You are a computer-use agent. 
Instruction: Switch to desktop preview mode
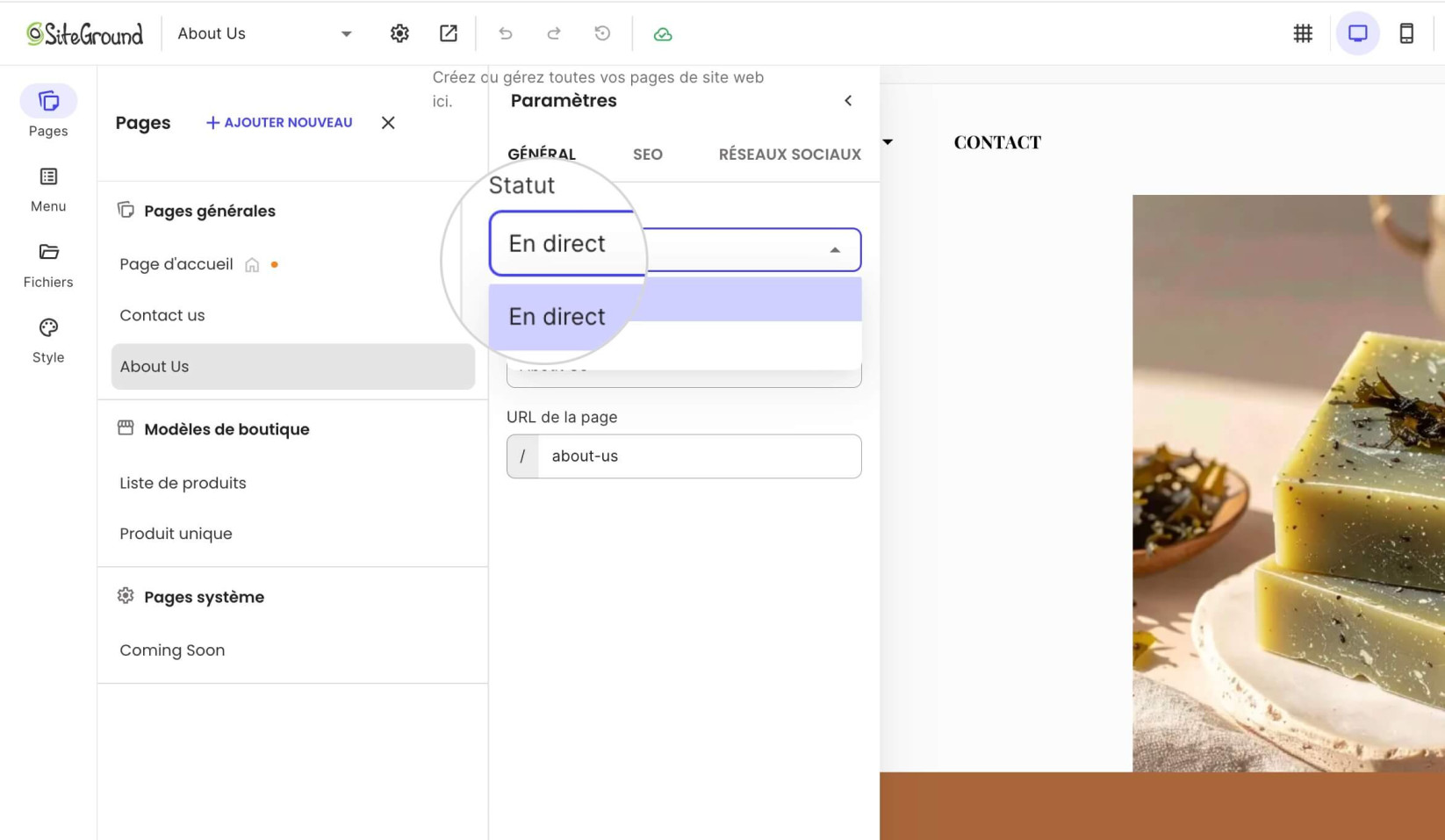(x=1358, y=33)
